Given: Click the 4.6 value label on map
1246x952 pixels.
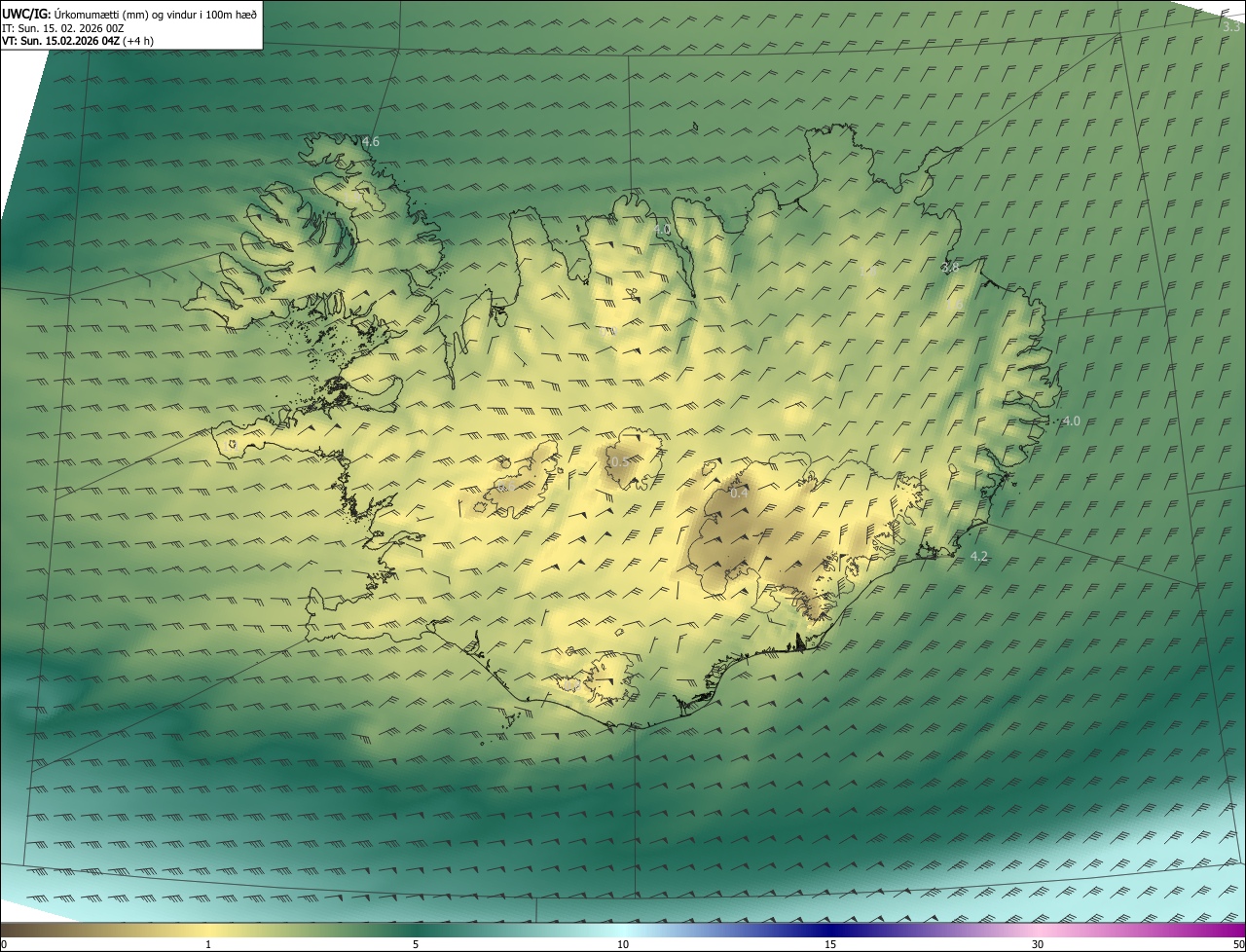Looking at the screenshot, I should coord(370,142).
